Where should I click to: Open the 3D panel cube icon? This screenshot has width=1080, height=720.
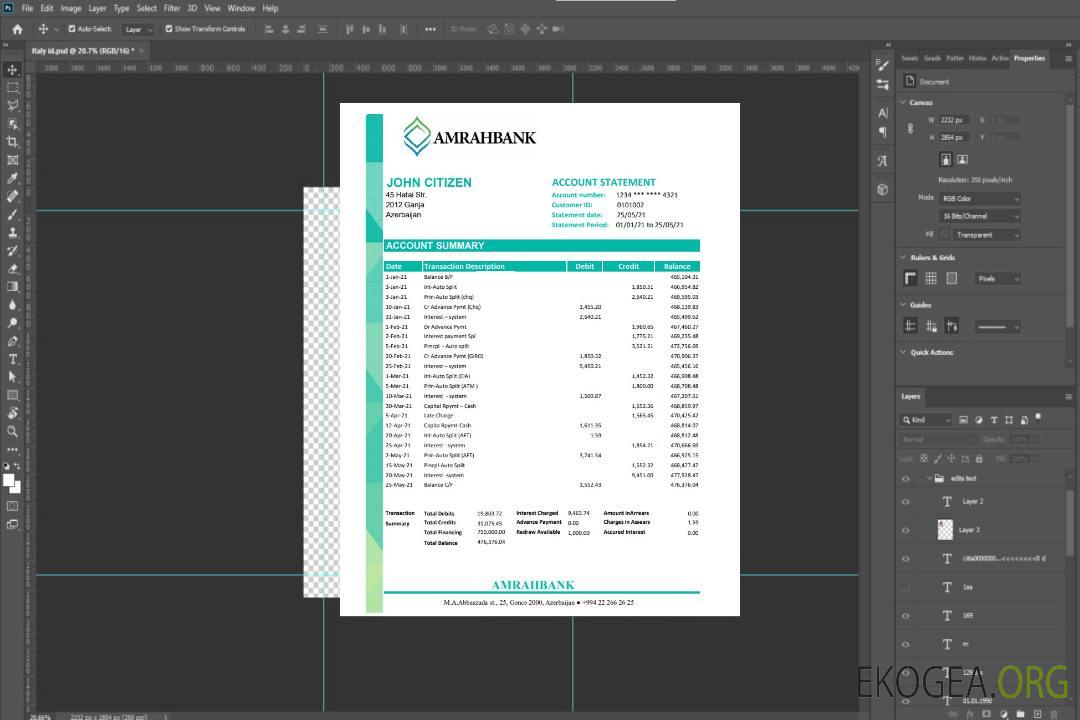point(883,189)
